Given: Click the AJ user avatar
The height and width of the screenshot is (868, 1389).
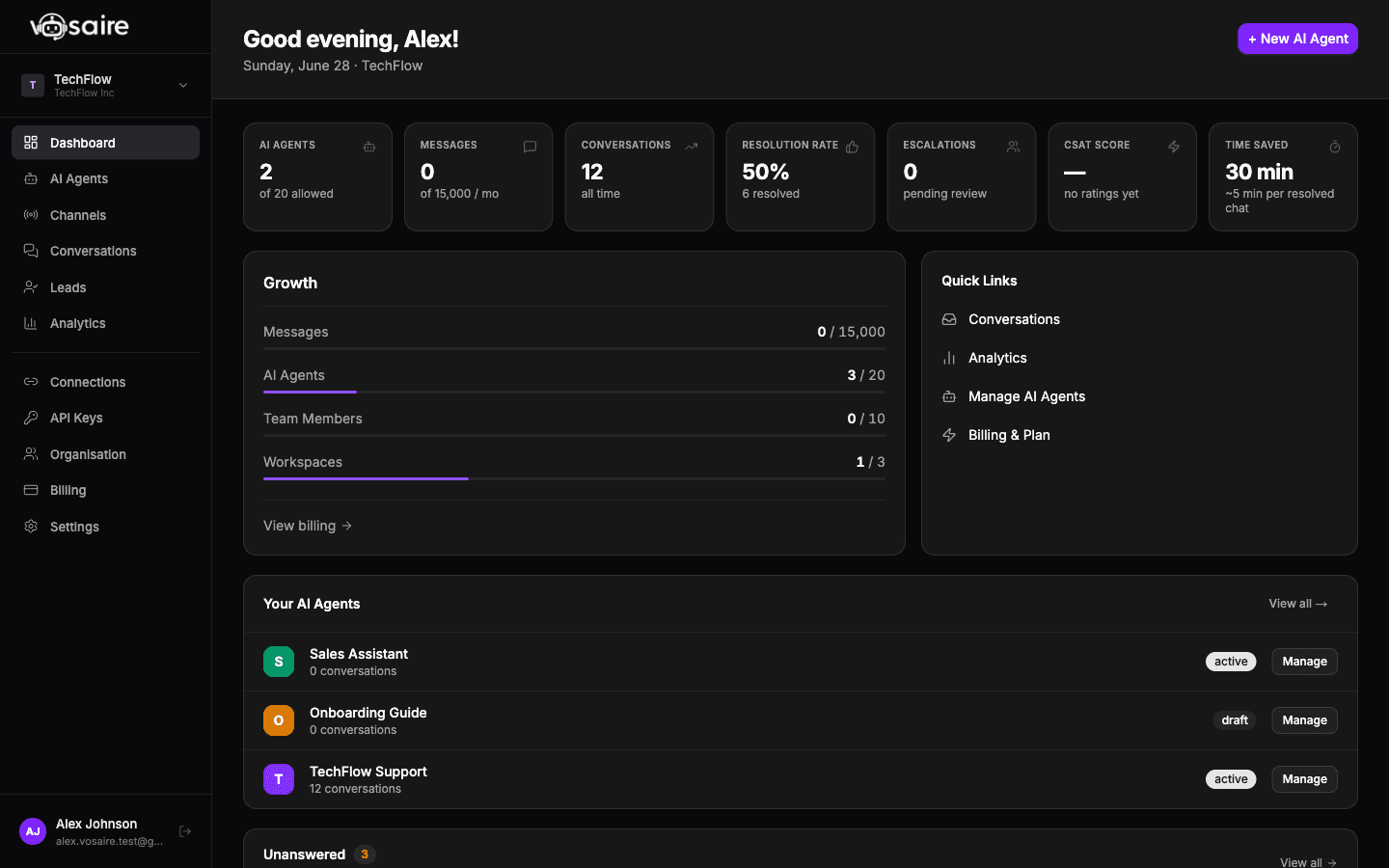Looking at the screenshot, I should pos(33,831).
